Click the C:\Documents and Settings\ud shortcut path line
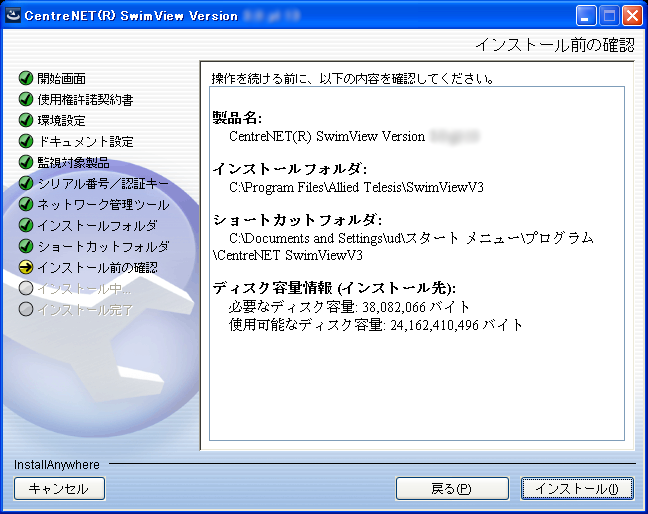Viewport: 648px width, 514px height. (x=411, y=238)
